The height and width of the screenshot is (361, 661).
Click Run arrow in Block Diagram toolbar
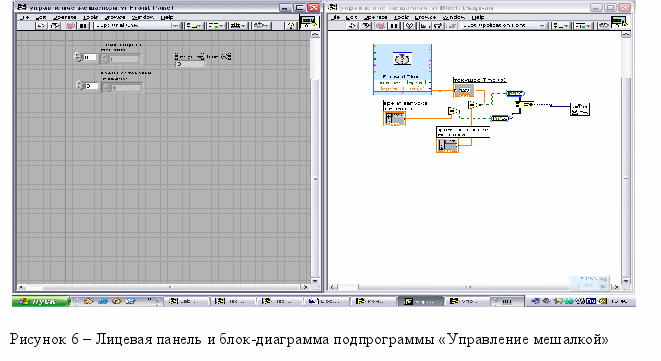tap(352, 26)
